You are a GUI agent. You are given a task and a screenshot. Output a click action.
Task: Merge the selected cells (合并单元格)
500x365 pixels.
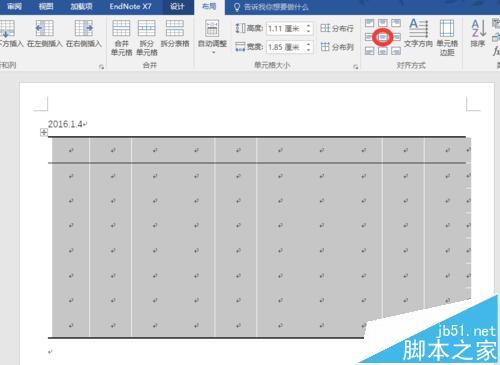point(121,37)
